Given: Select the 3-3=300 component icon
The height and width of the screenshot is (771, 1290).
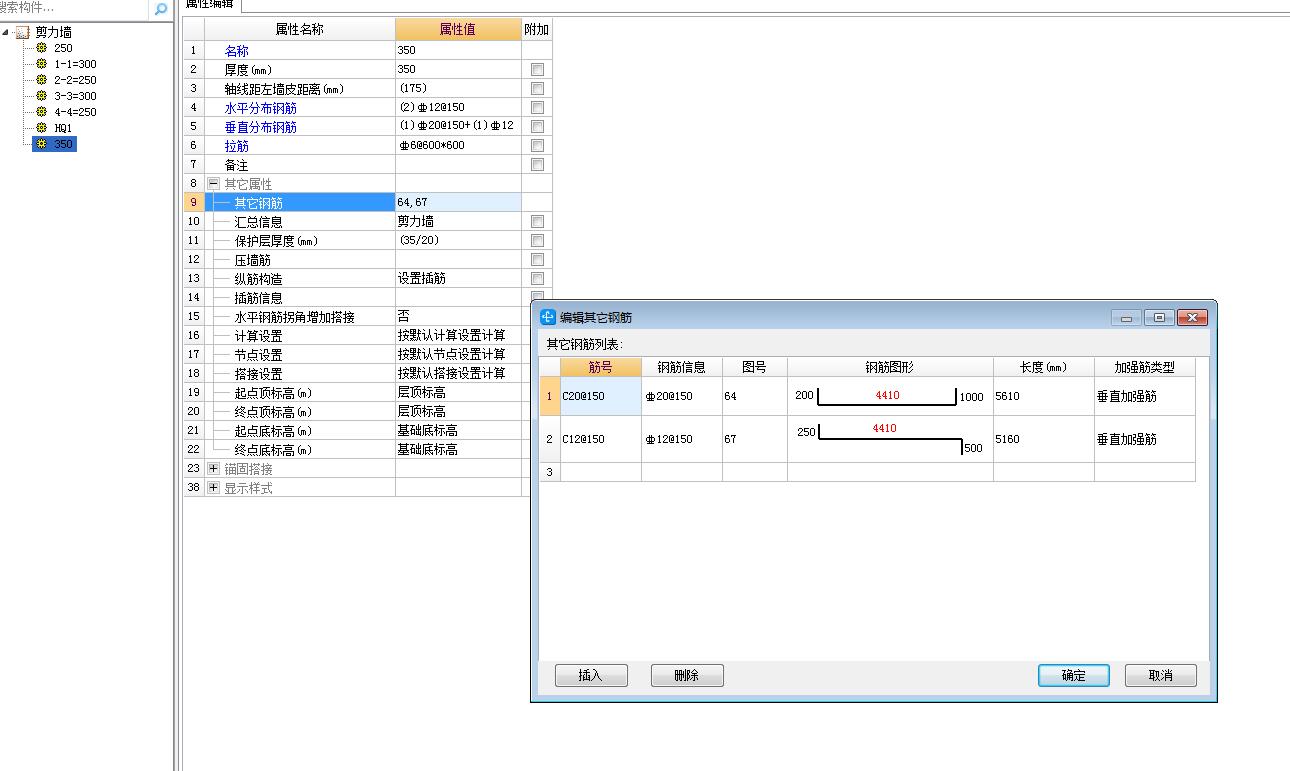Looking at the screenshot, I should click(x=41, y=96).
